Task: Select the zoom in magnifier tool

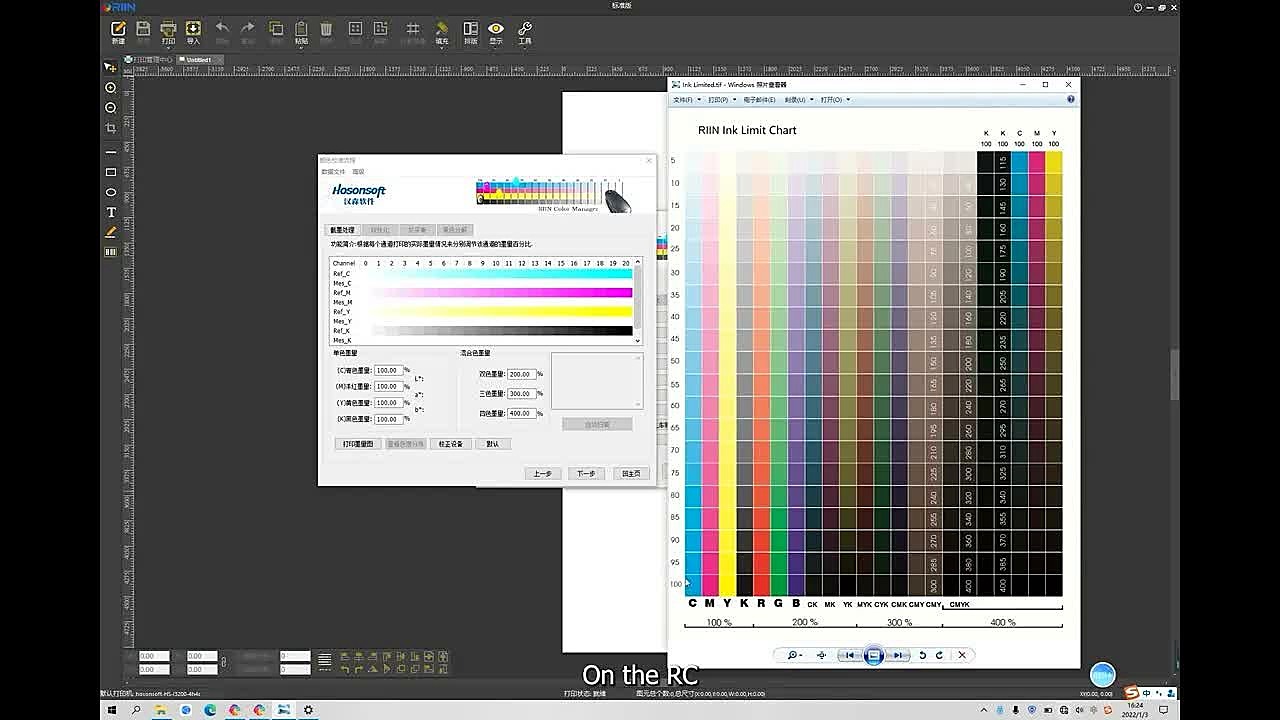Action: coord(111,88)
